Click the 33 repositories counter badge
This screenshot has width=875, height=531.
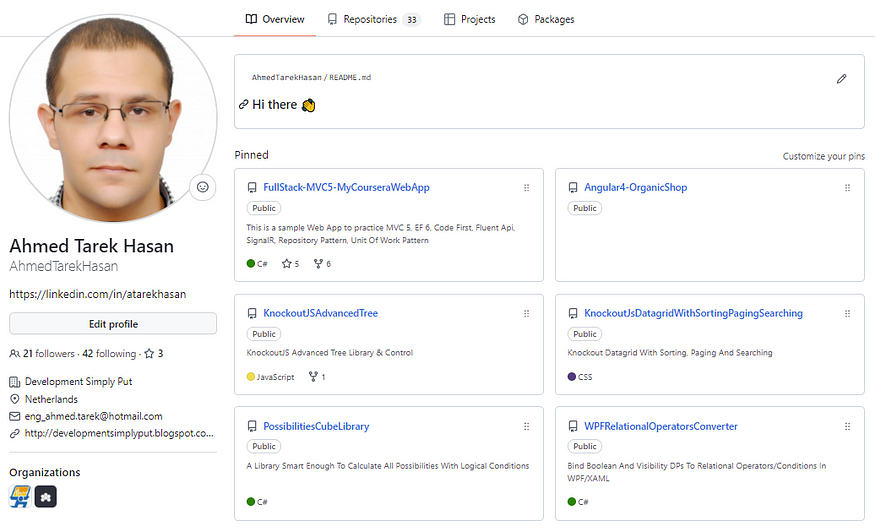click(412, 20)
